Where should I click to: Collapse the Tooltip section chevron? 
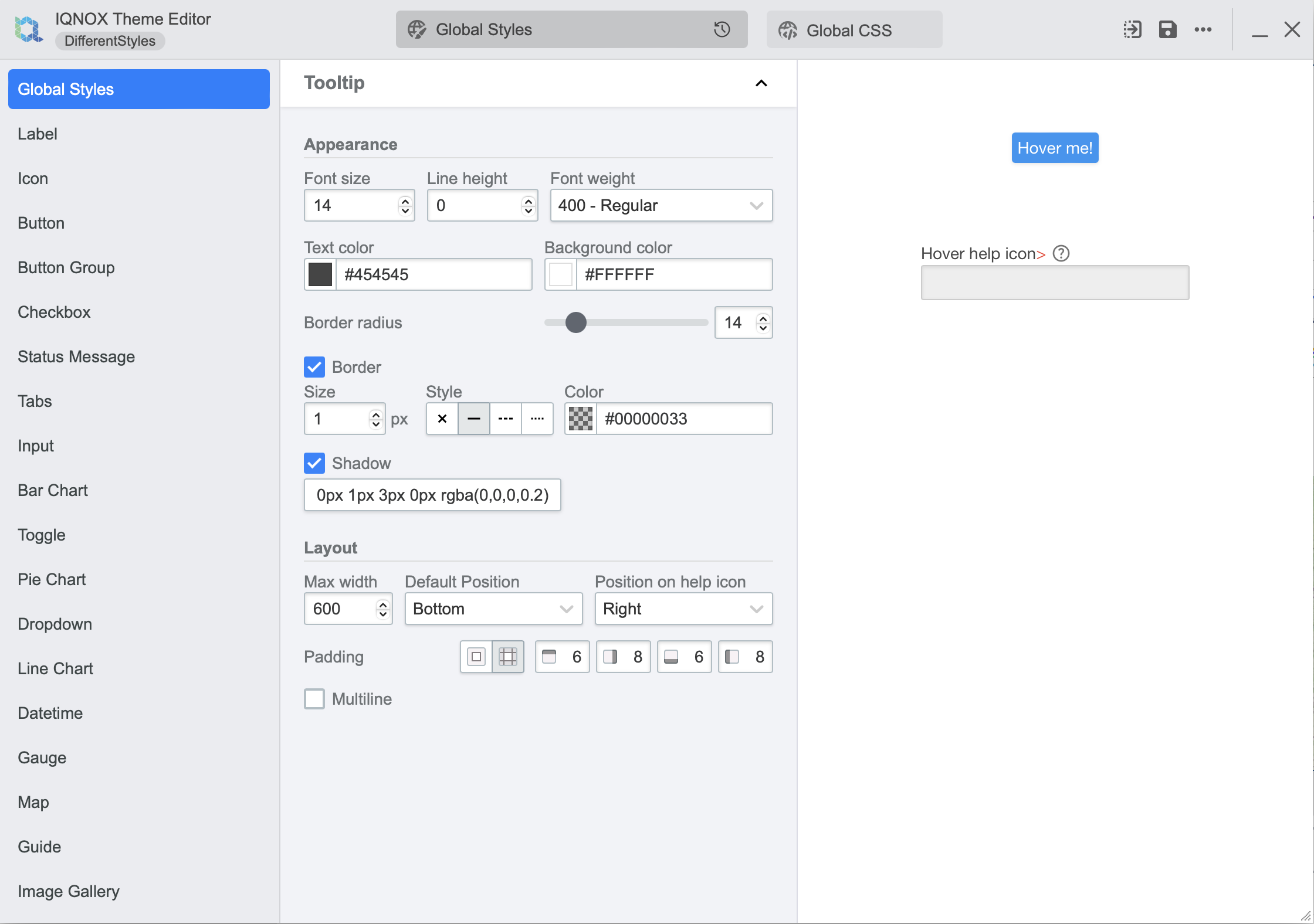coord(761,83)
